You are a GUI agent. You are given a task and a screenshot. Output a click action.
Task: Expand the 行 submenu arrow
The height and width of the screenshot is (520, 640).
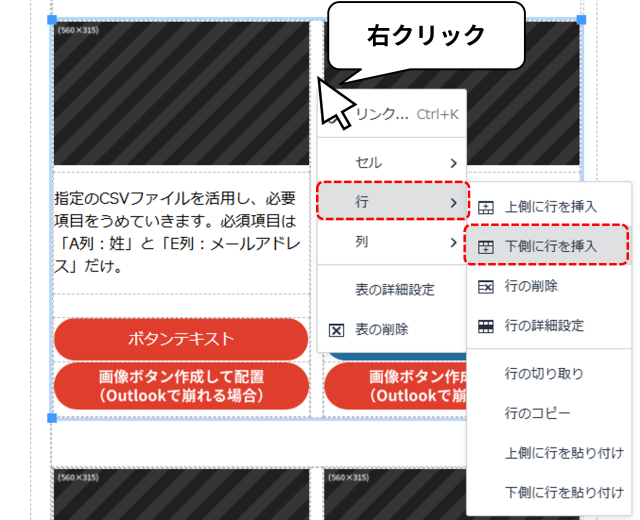coord(453,202)
